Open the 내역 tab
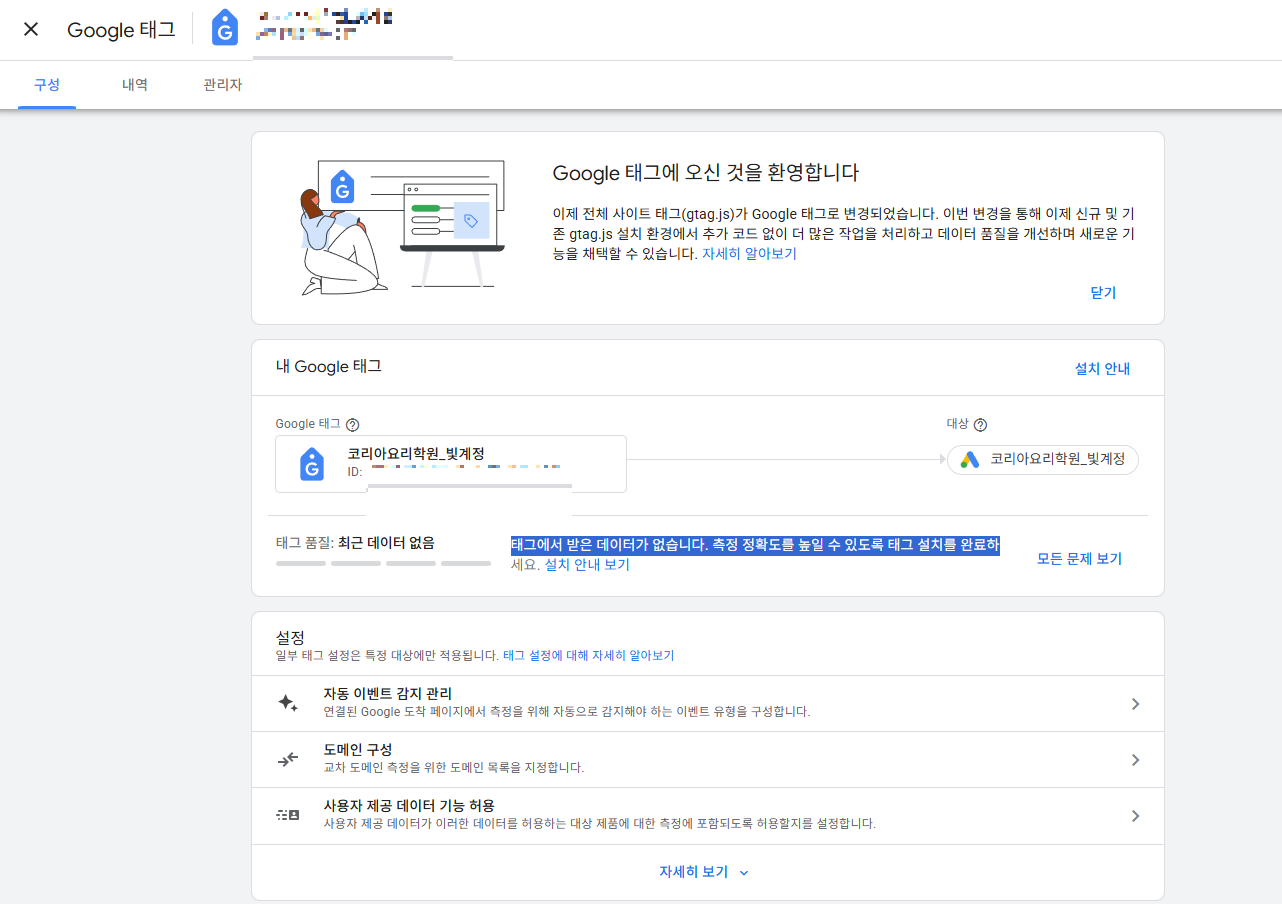 (x=135, y=85)
